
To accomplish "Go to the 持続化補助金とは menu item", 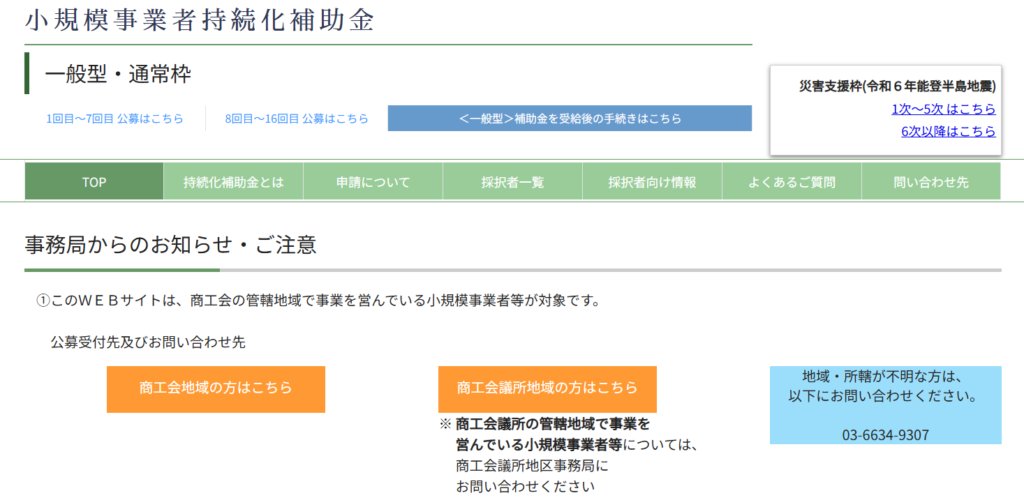I will 233,182.
